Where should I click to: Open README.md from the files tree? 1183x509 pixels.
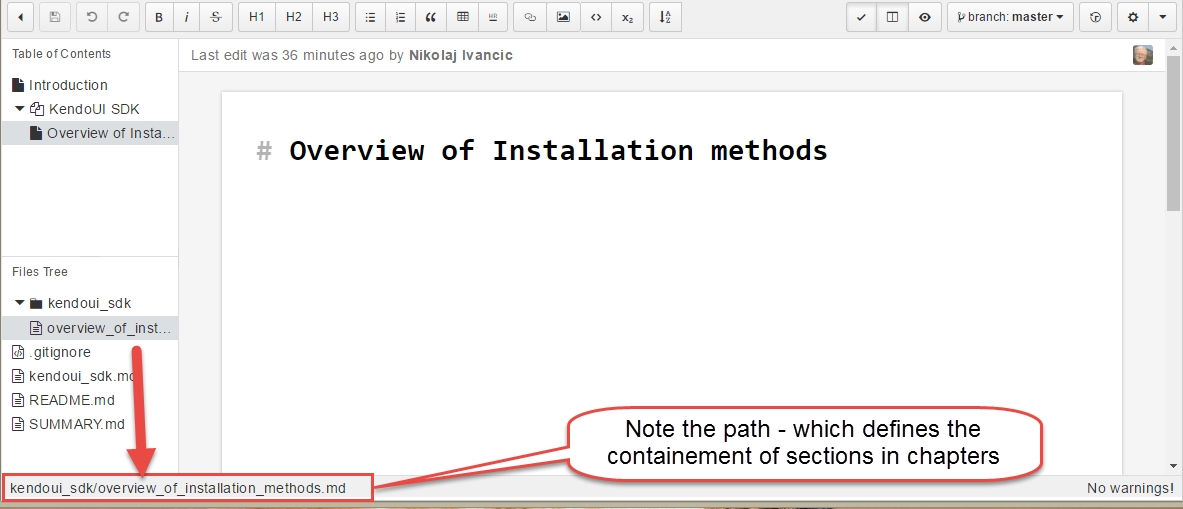pyautogui.click(x=71, y=400)
